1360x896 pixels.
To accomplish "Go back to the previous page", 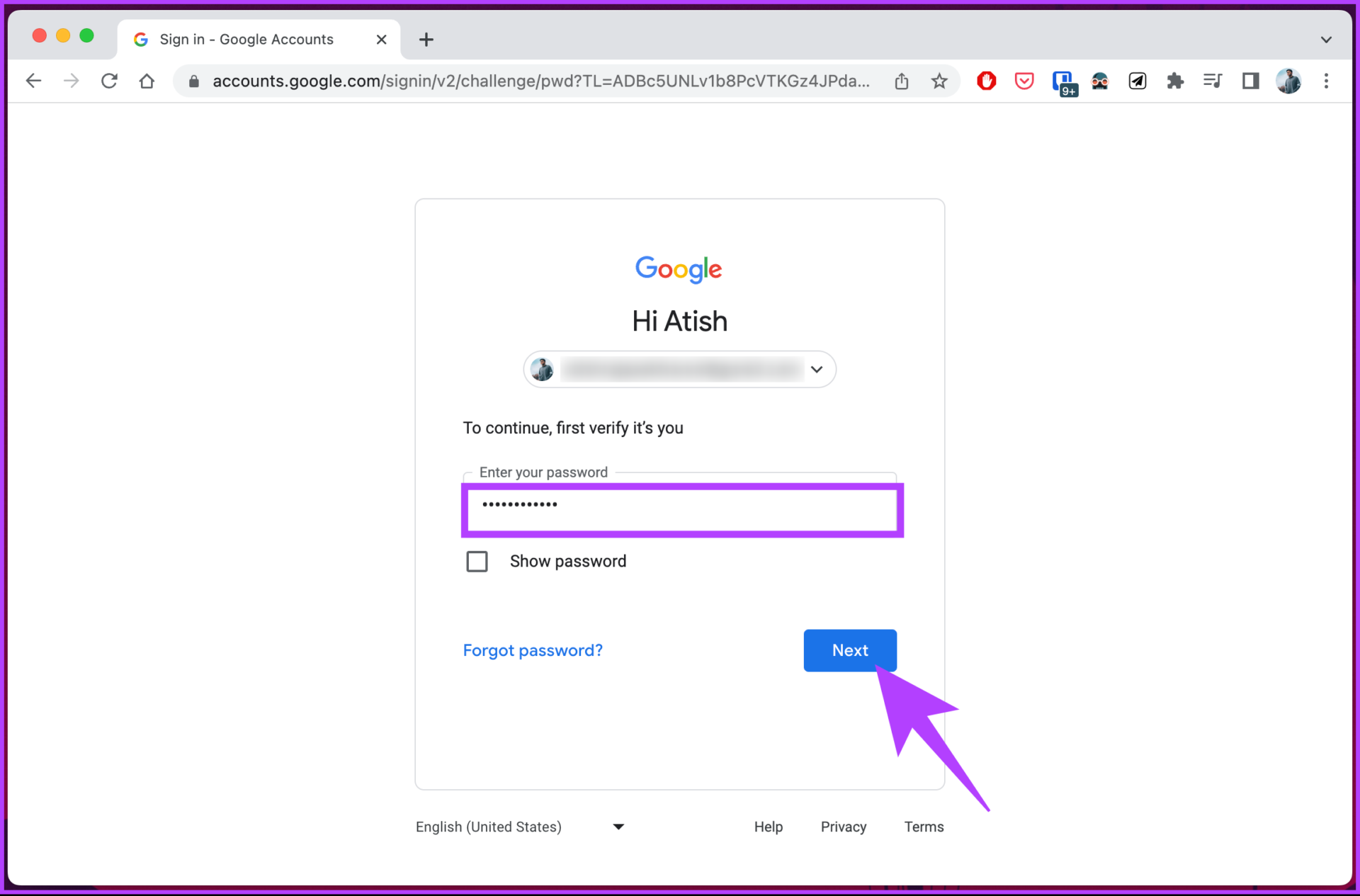I will 33,81.
